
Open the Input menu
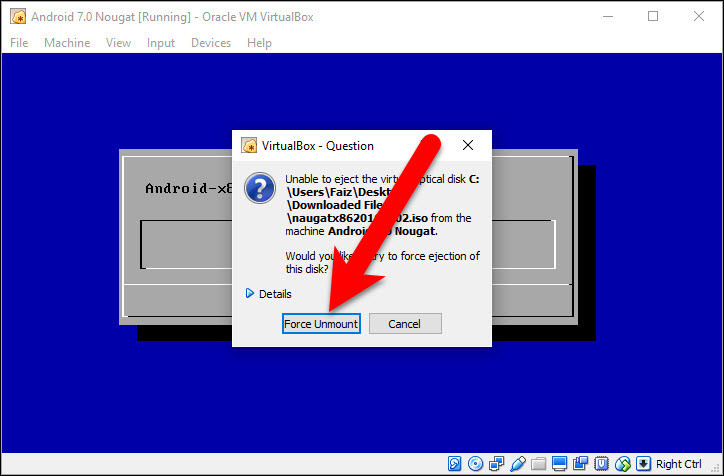[x=161, y=43]
